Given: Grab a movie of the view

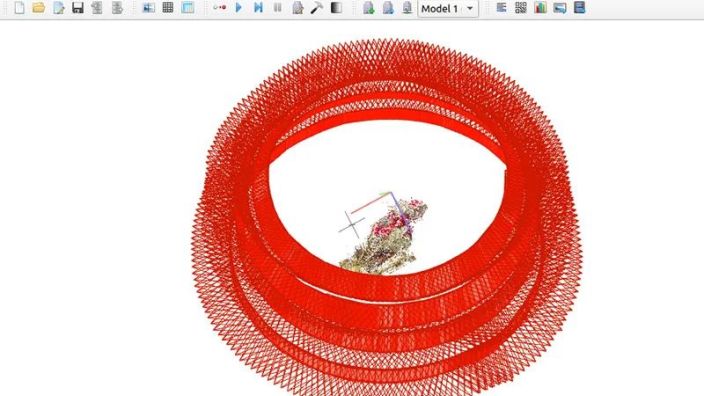Looking at the screenshot, I should tap(579, 8).
